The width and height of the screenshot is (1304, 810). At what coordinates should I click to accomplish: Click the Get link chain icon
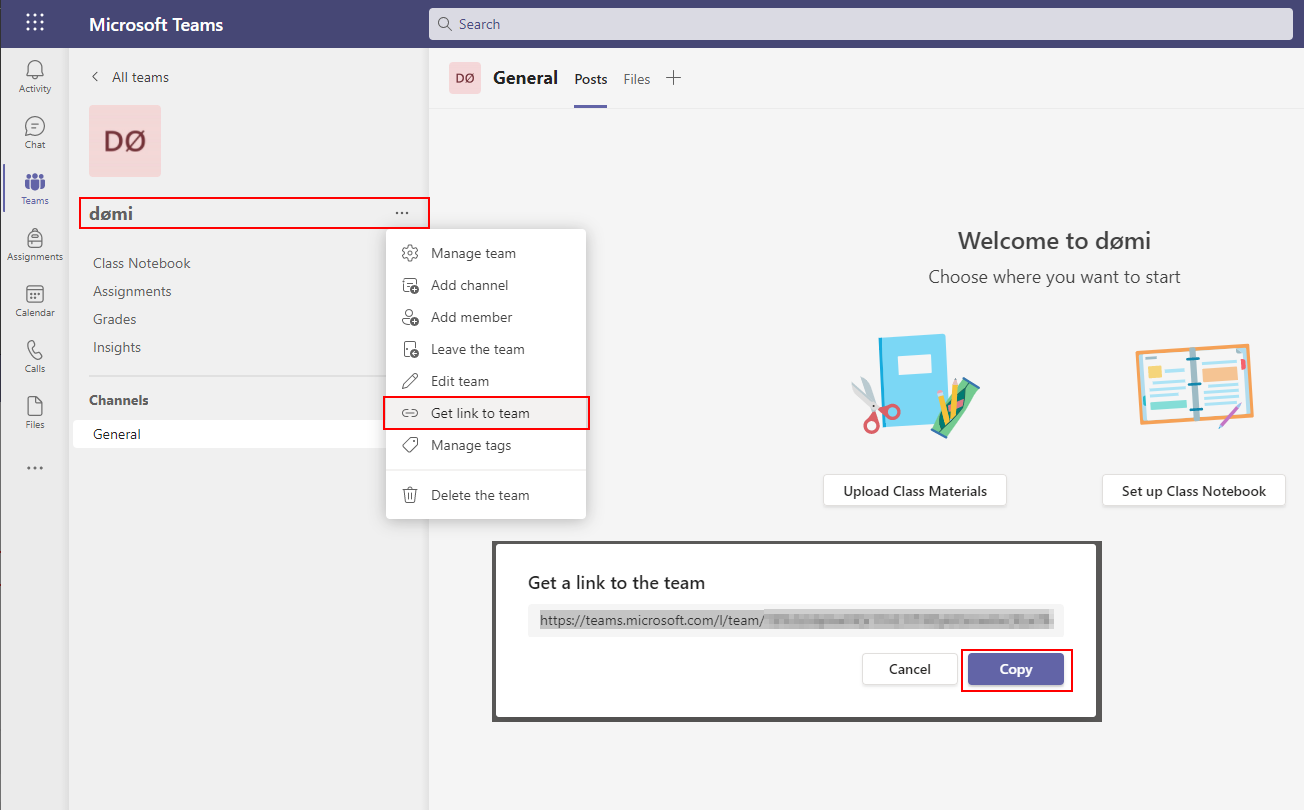click(x=410, y=413)
